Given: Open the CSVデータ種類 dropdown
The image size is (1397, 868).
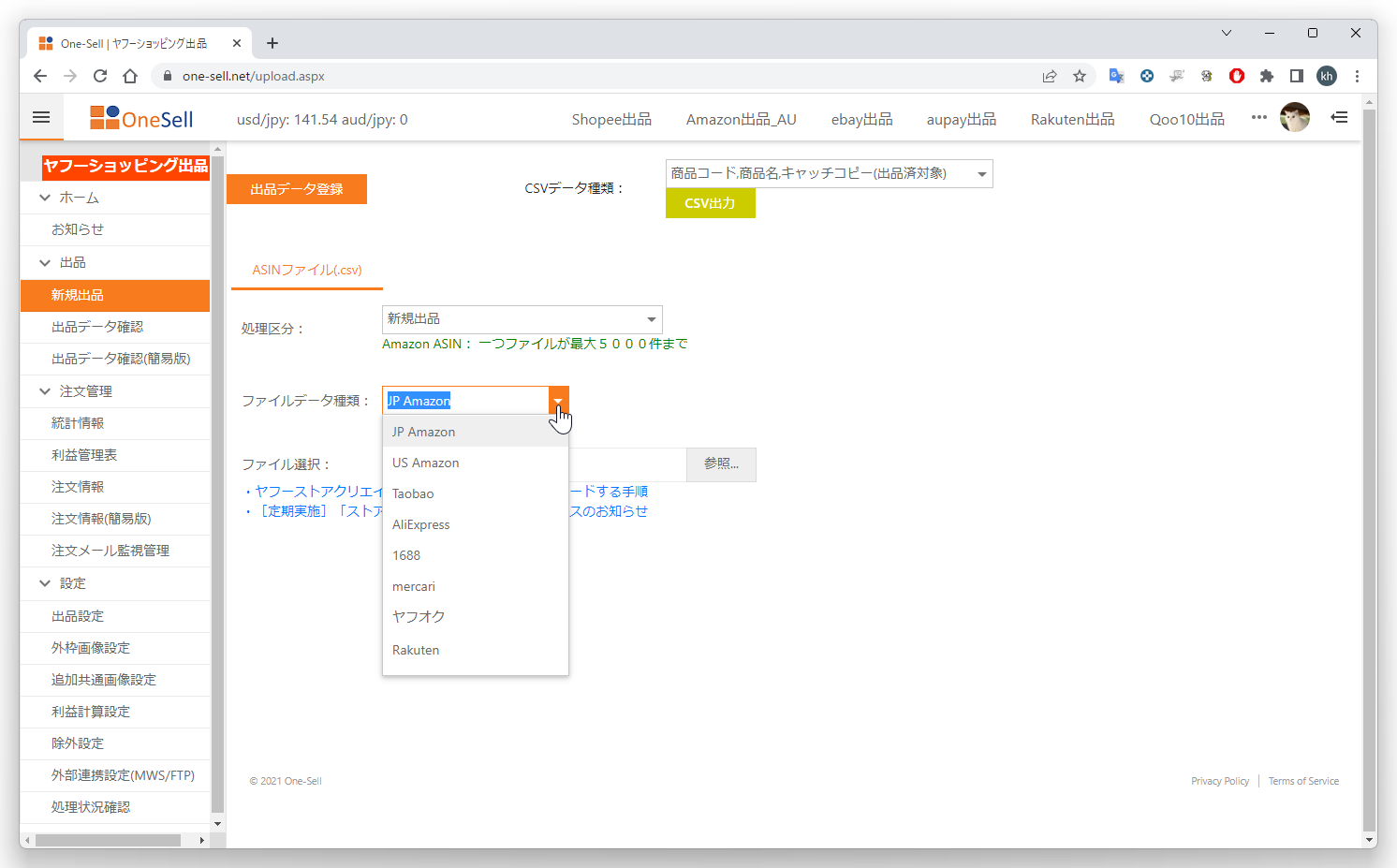Looking at the screenshot, I should pyautogui.click(x=828, y=173).
